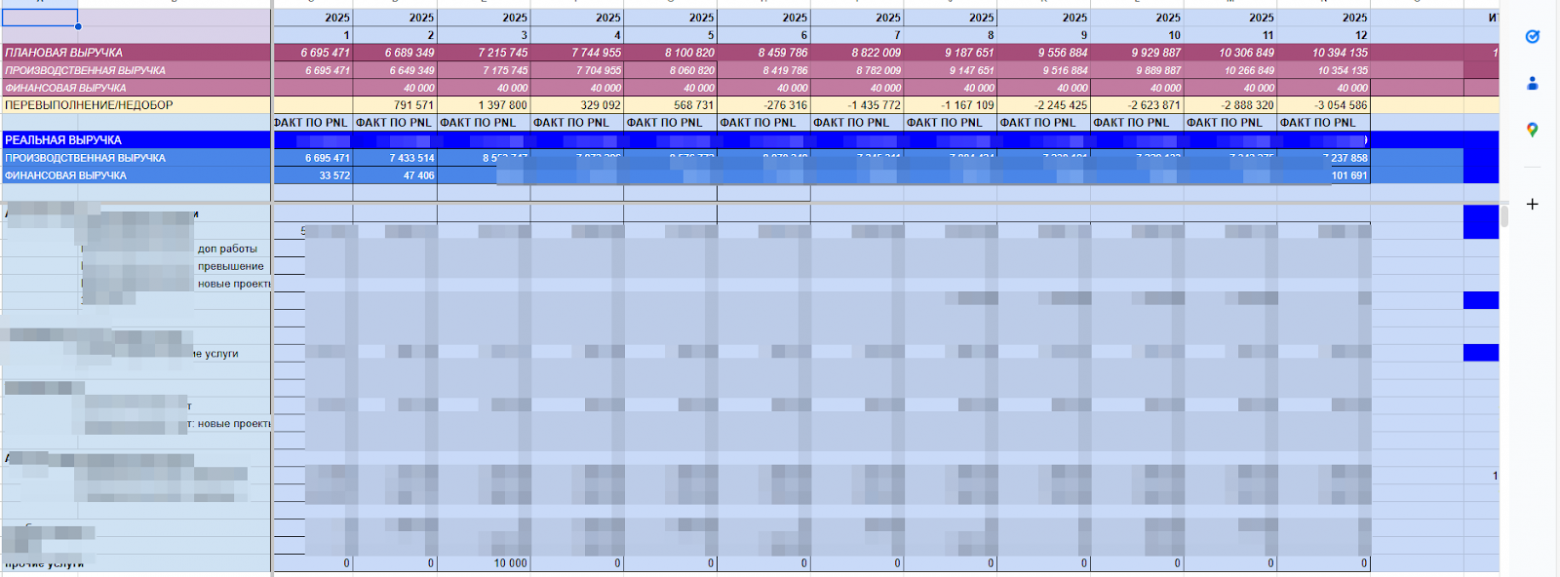
Task: Select the cell with value 47 406
Action: point(395,176)
